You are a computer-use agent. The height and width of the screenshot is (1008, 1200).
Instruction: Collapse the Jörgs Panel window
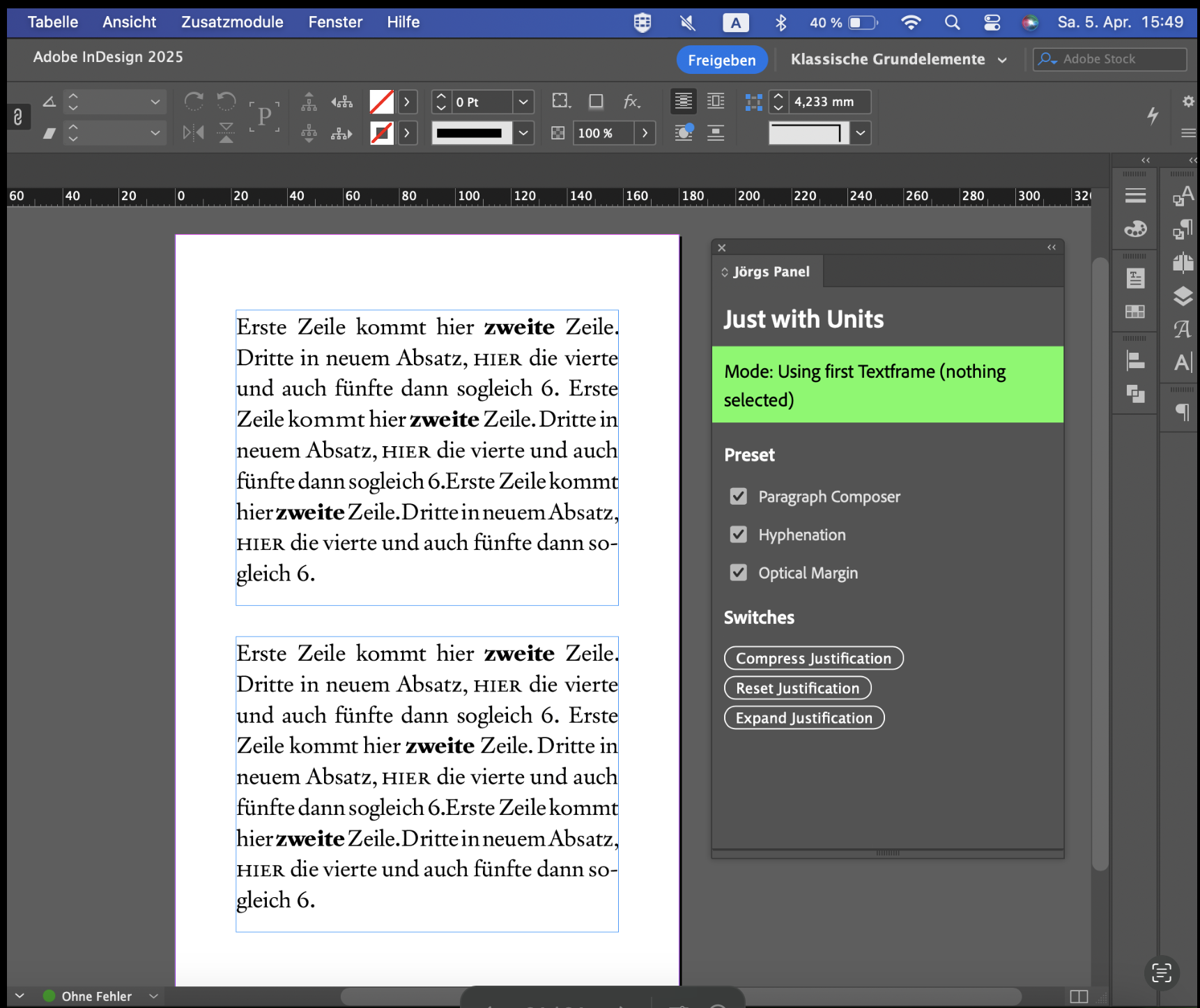pyautogui.click(x=1052, y=247)
